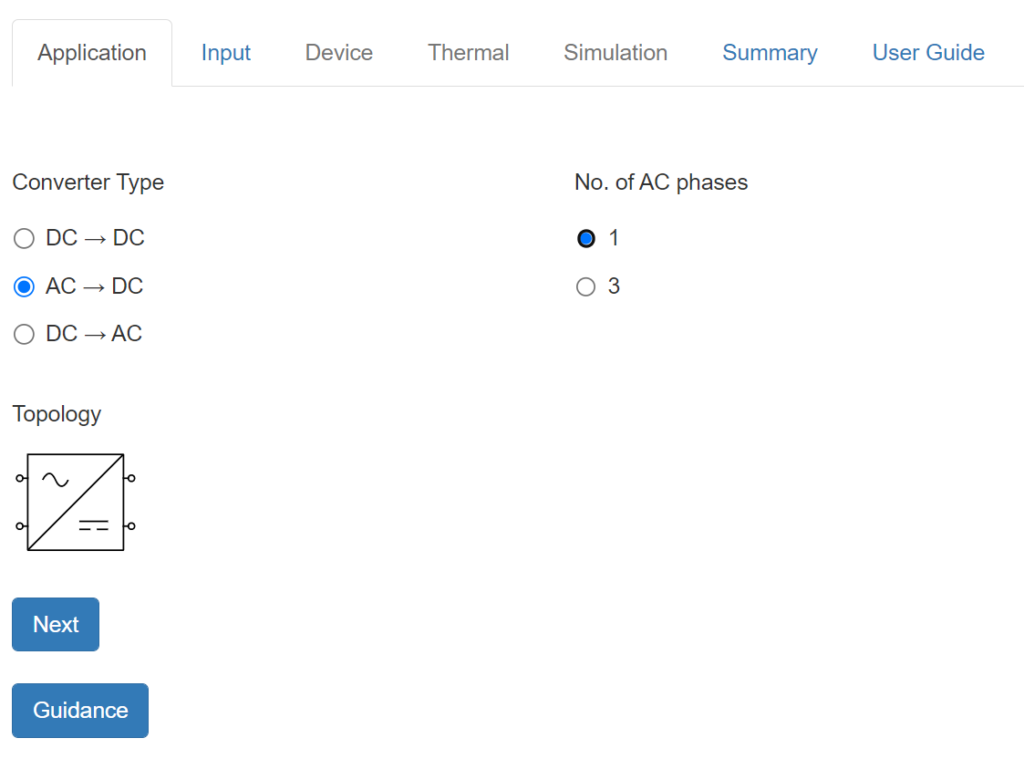
Task: View the Summary tab
Action: [770, 53]
